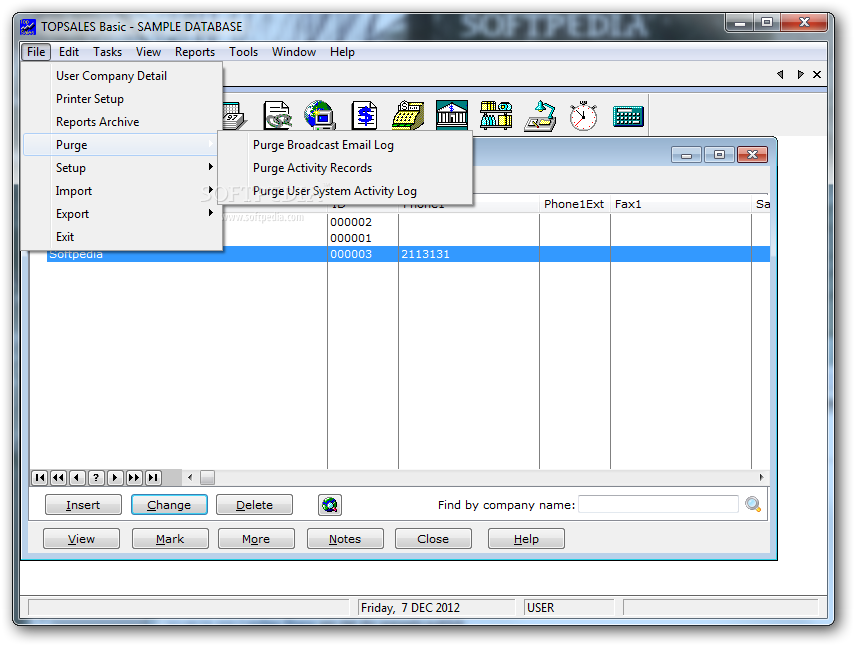This screenshot has height=646, width=855.
Task: Expand the Purge submenu
Action: pos(122,145)
